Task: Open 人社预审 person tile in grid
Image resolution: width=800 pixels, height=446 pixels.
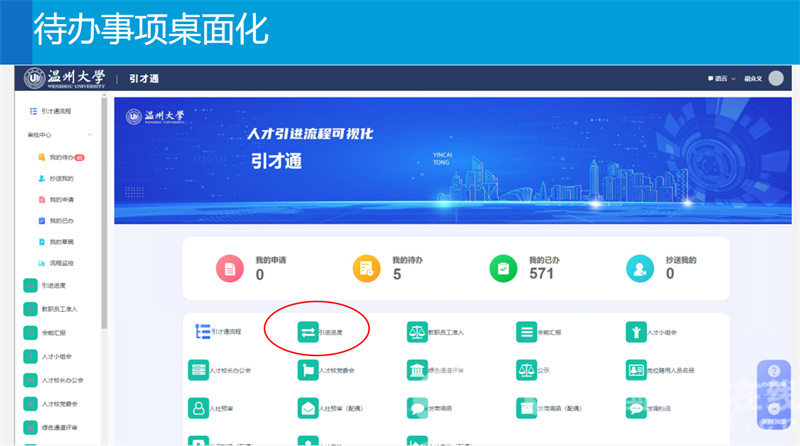Action: tap(211, 408)
